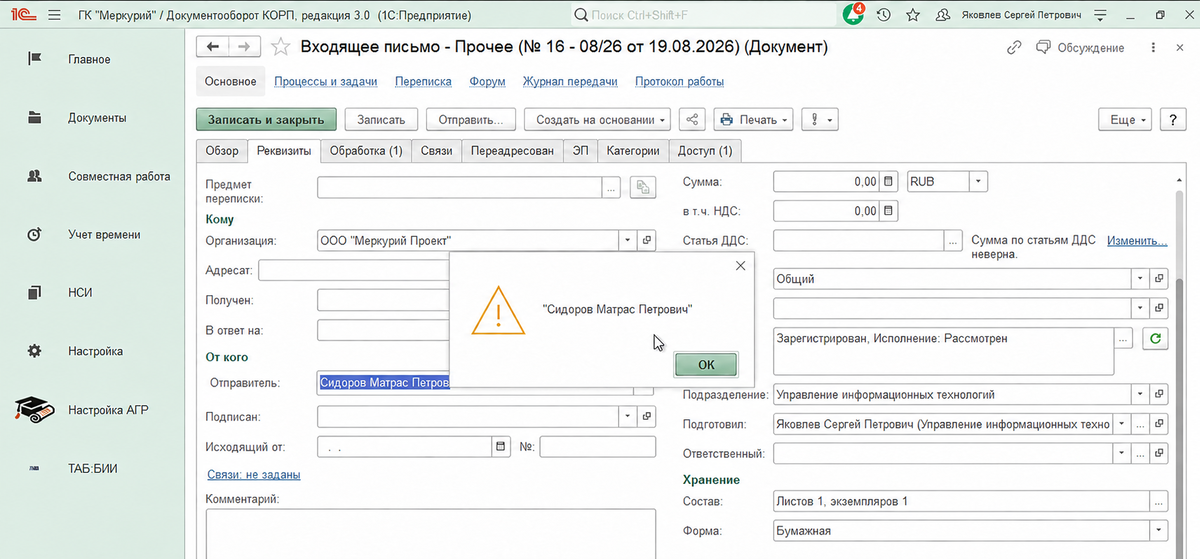Expand the Организация dropdown arrow
The height and width of the screenshot is (559, 1200).
point(627,241)
